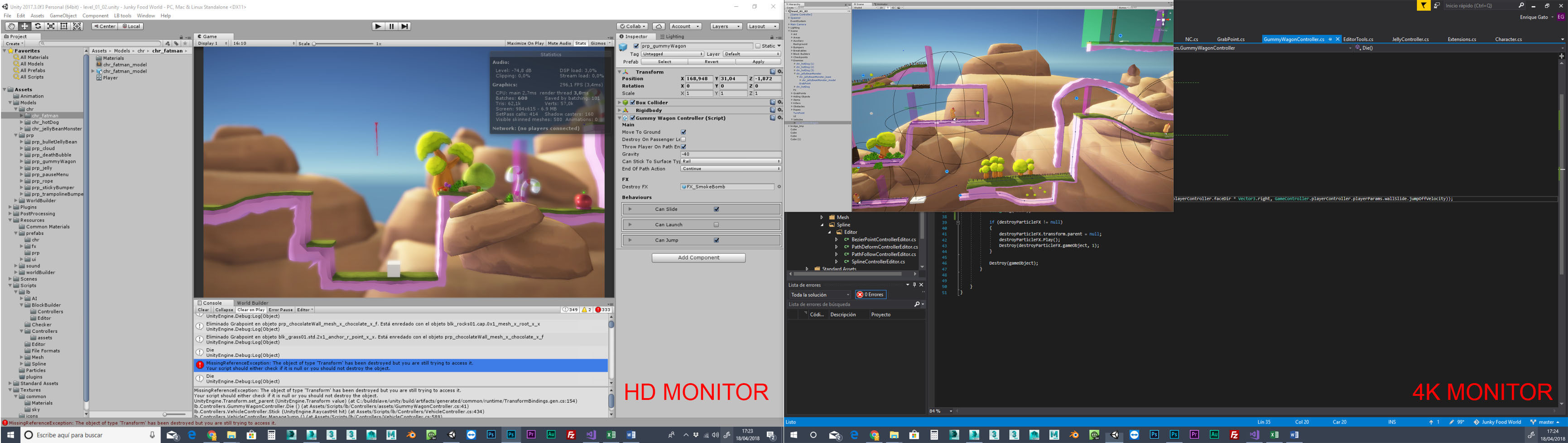Open the Layer dropdown showing Default

pos(752,54)
